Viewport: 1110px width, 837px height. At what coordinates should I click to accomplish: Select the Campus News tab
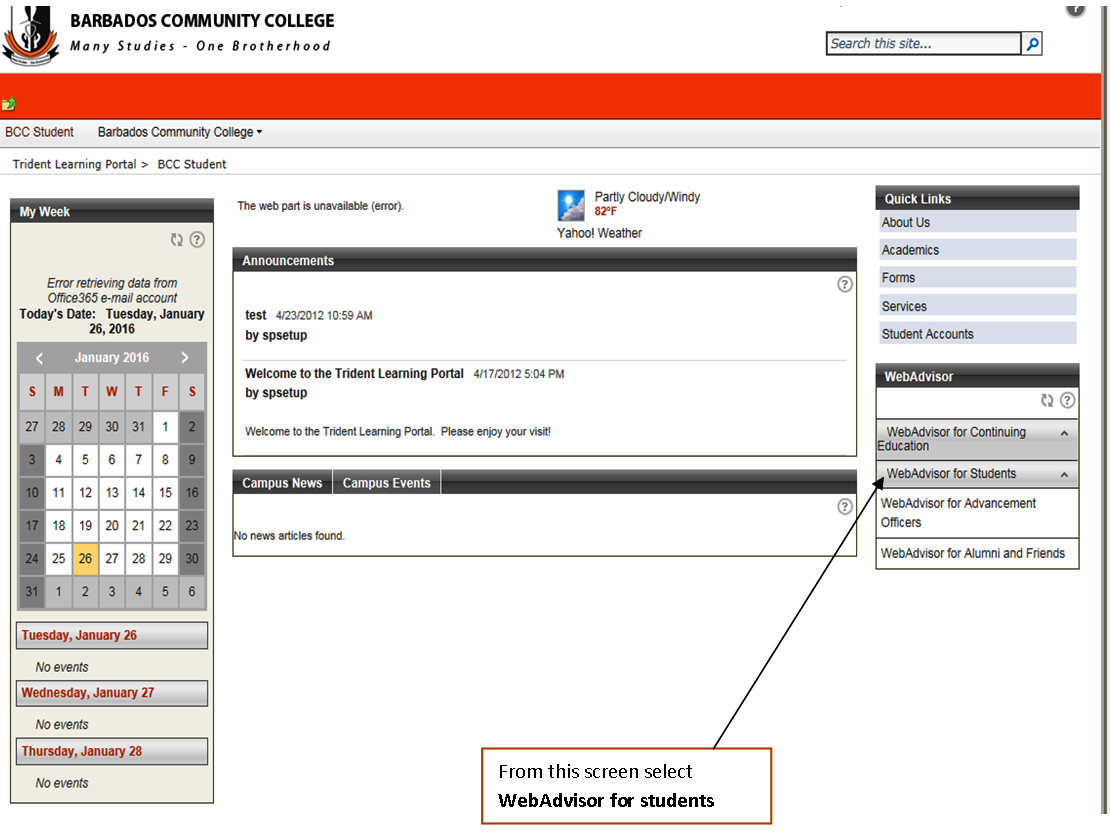tap(282, 483)
